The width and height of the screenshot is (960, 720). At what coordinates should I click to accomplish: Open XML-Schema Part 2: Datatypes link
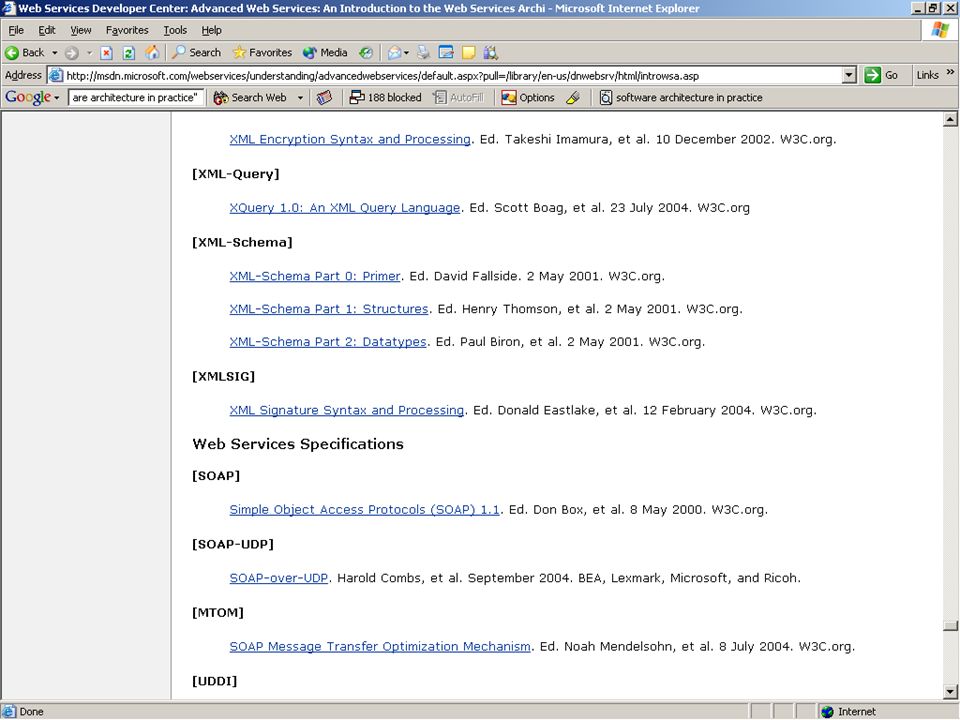(x=328, y=342)
